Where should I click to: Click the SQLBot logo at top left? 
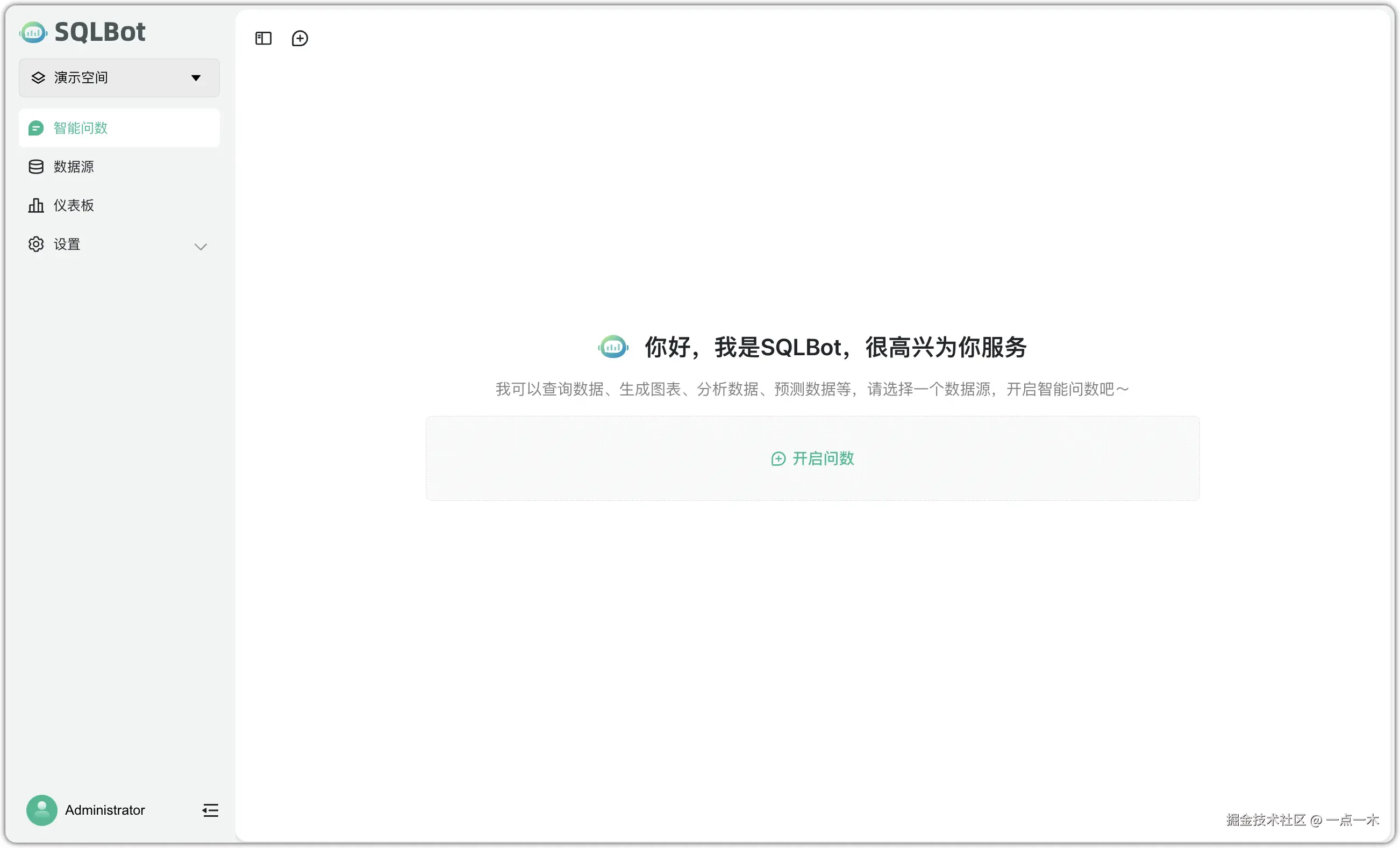click(82, 32)
